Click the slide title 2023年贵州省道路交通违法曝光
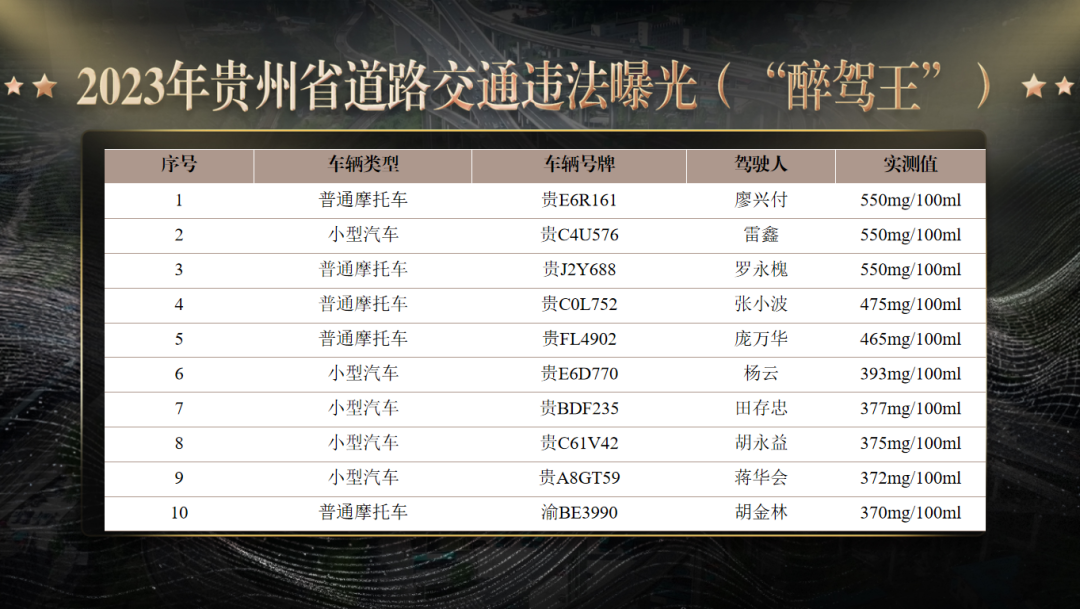 coord(386,87)
